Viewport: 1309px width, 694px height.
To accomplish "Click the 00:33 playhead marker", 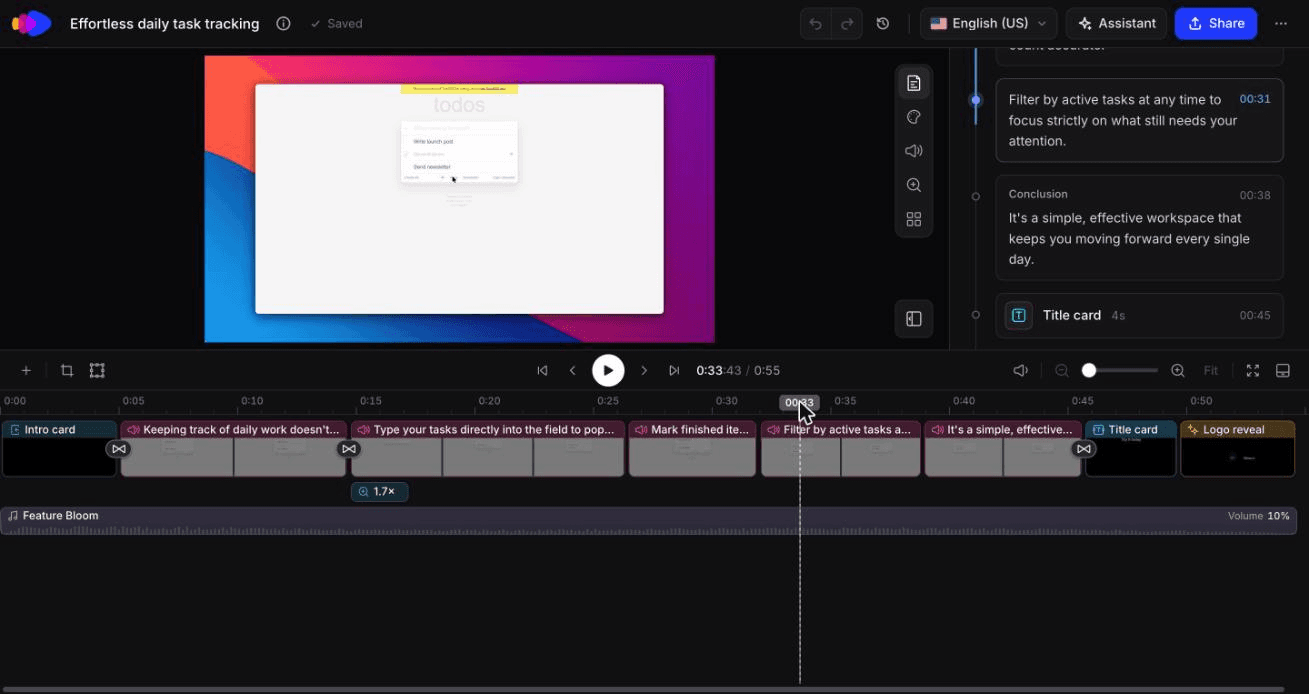I will coord(799,403).
